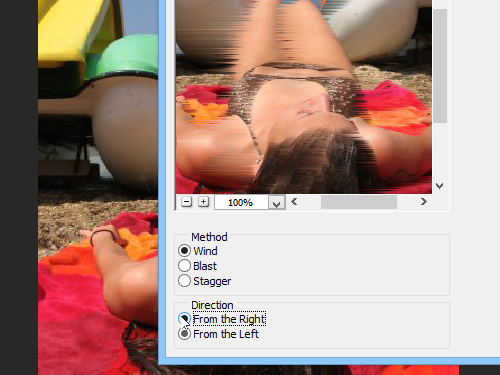The width and height of the screenshot is (500, 375).
Task: Click the preview scroll right arrow
Action: click(423, 202)
